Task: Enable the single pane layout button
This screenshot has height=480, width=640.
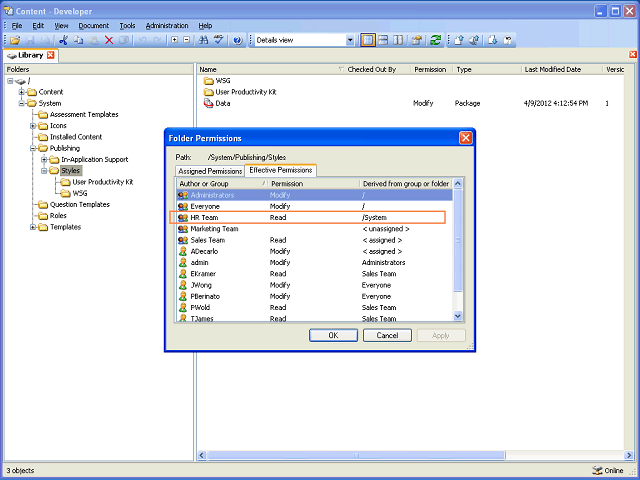Action: click(x=368, y=40)
